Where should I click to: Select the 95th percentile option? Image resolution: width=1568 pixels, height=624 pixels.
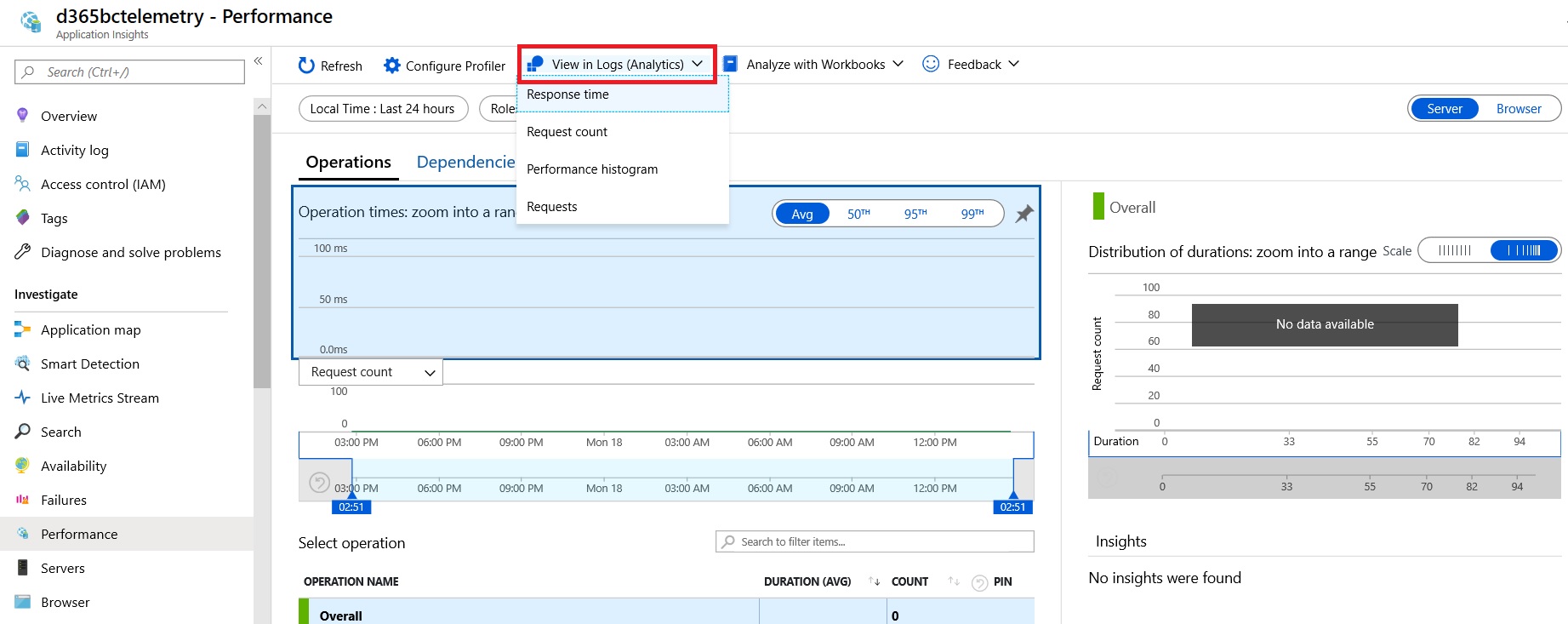pyautogui.click(x=915, y=214)
